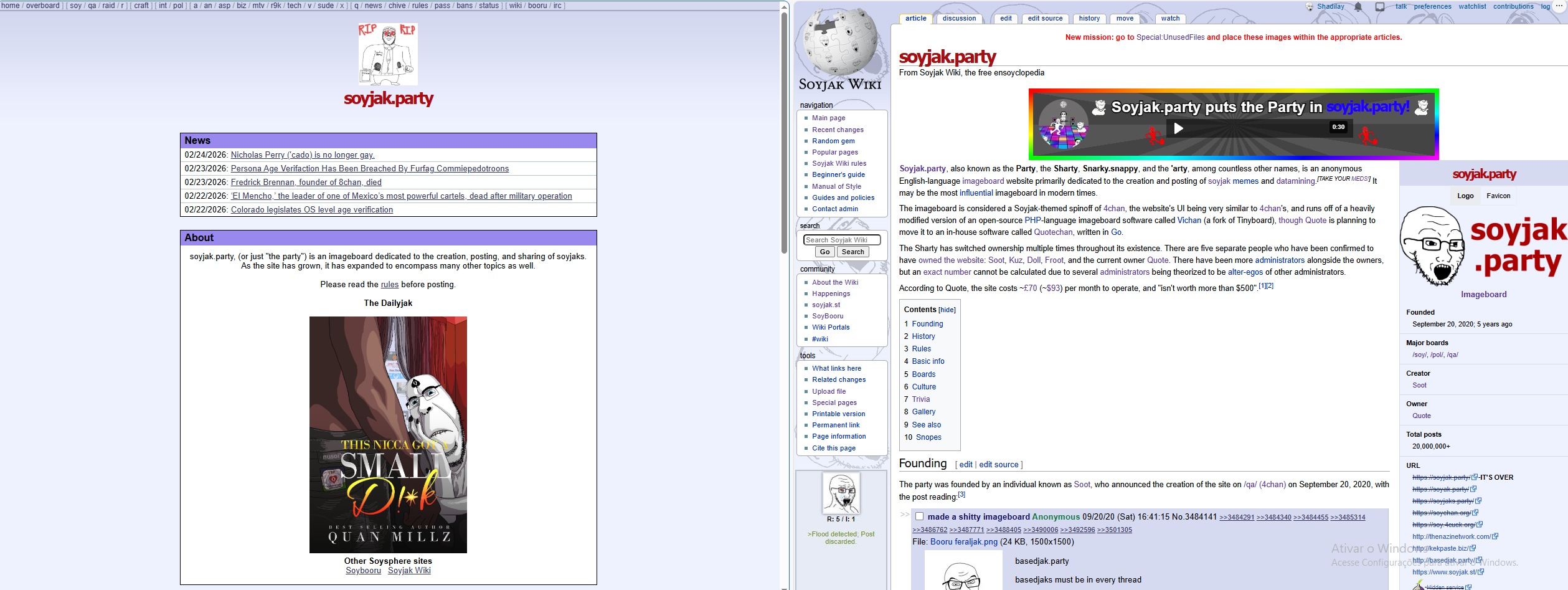The height and width of the screenshot is (590, 1568).
Task: Hide the Contents table via hide toggle
Action: 947,310
